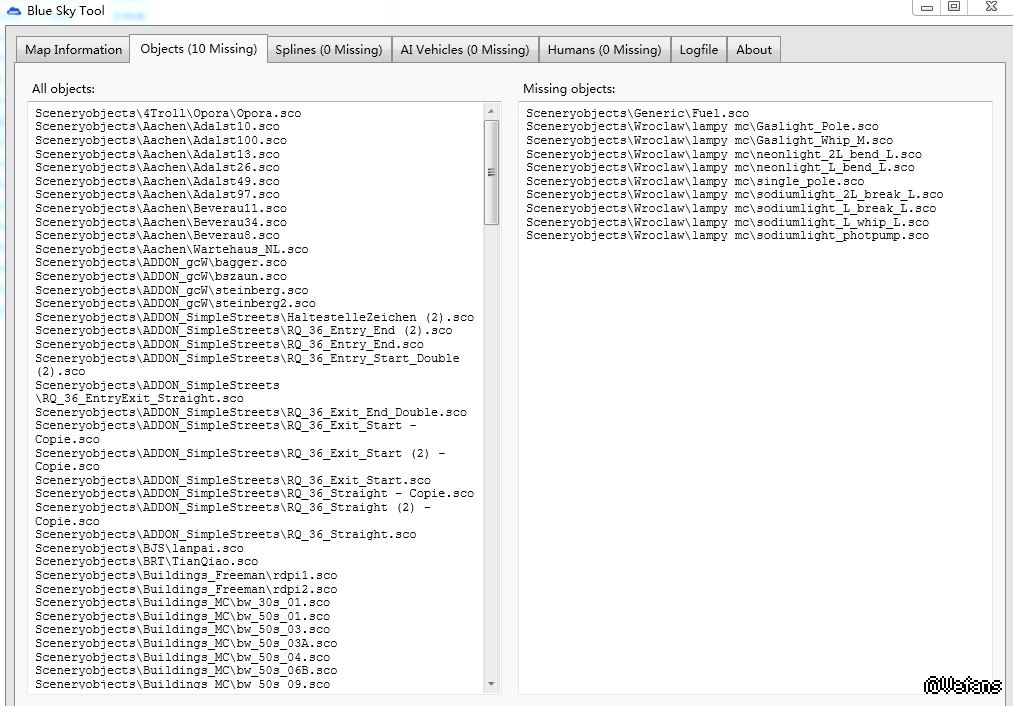Select missing sodiumlight_2L_break_L.sco entry

[x=734, y=194]
